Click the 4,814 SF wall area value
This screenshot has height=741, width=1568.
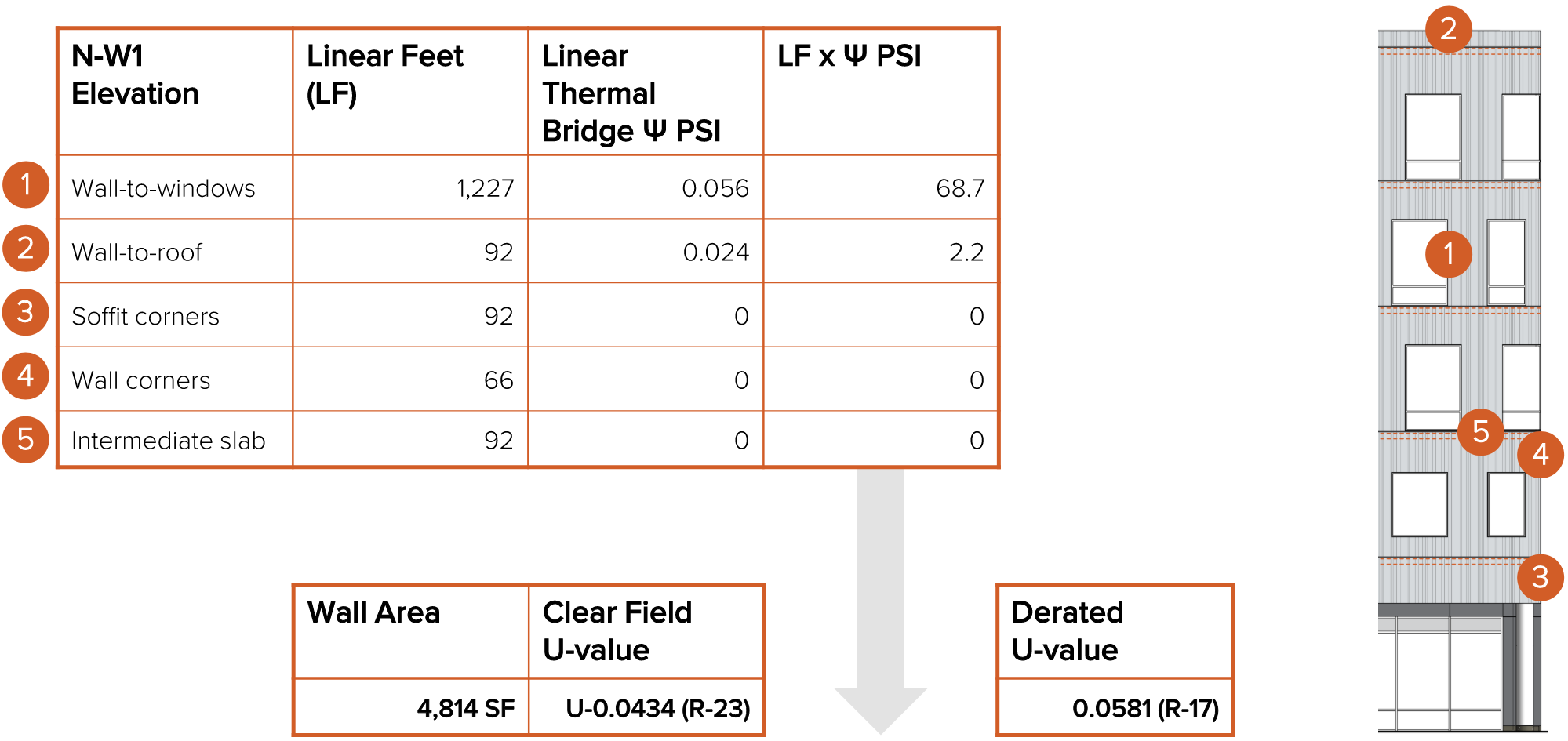[465, 709]
